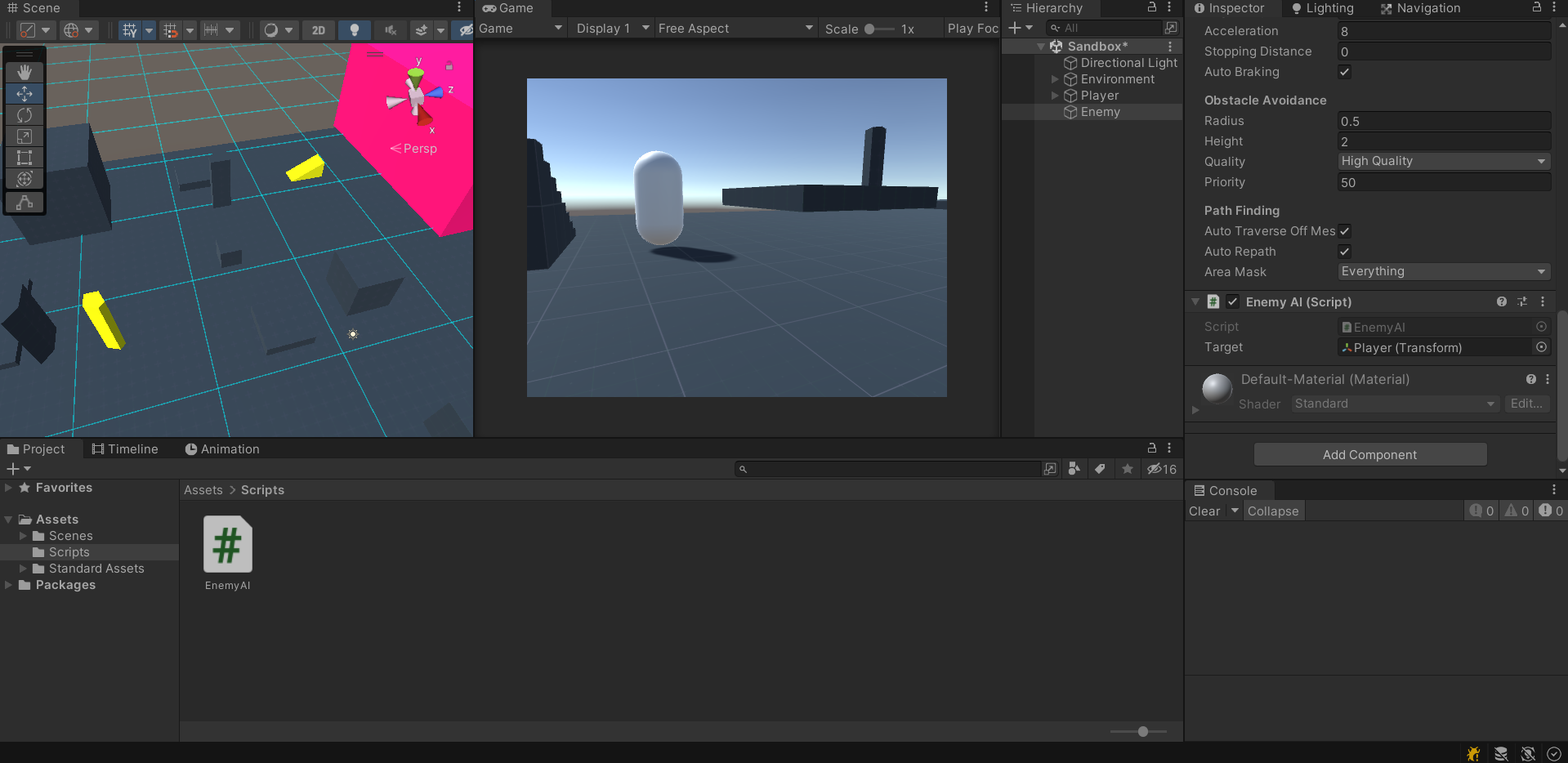
Task: Select the Rotate tool
Action: [x=25, y=114]
